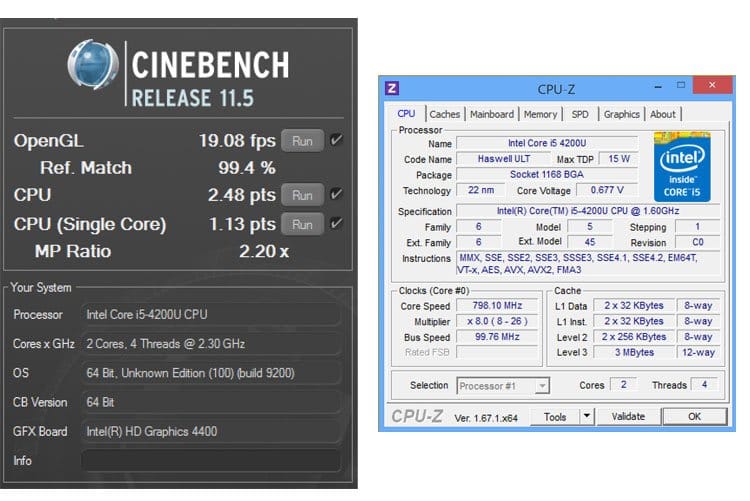Image resolution: width=750 pixels, height=501 pixels.
Task: Open the About tab
Action: coord(663,114)
